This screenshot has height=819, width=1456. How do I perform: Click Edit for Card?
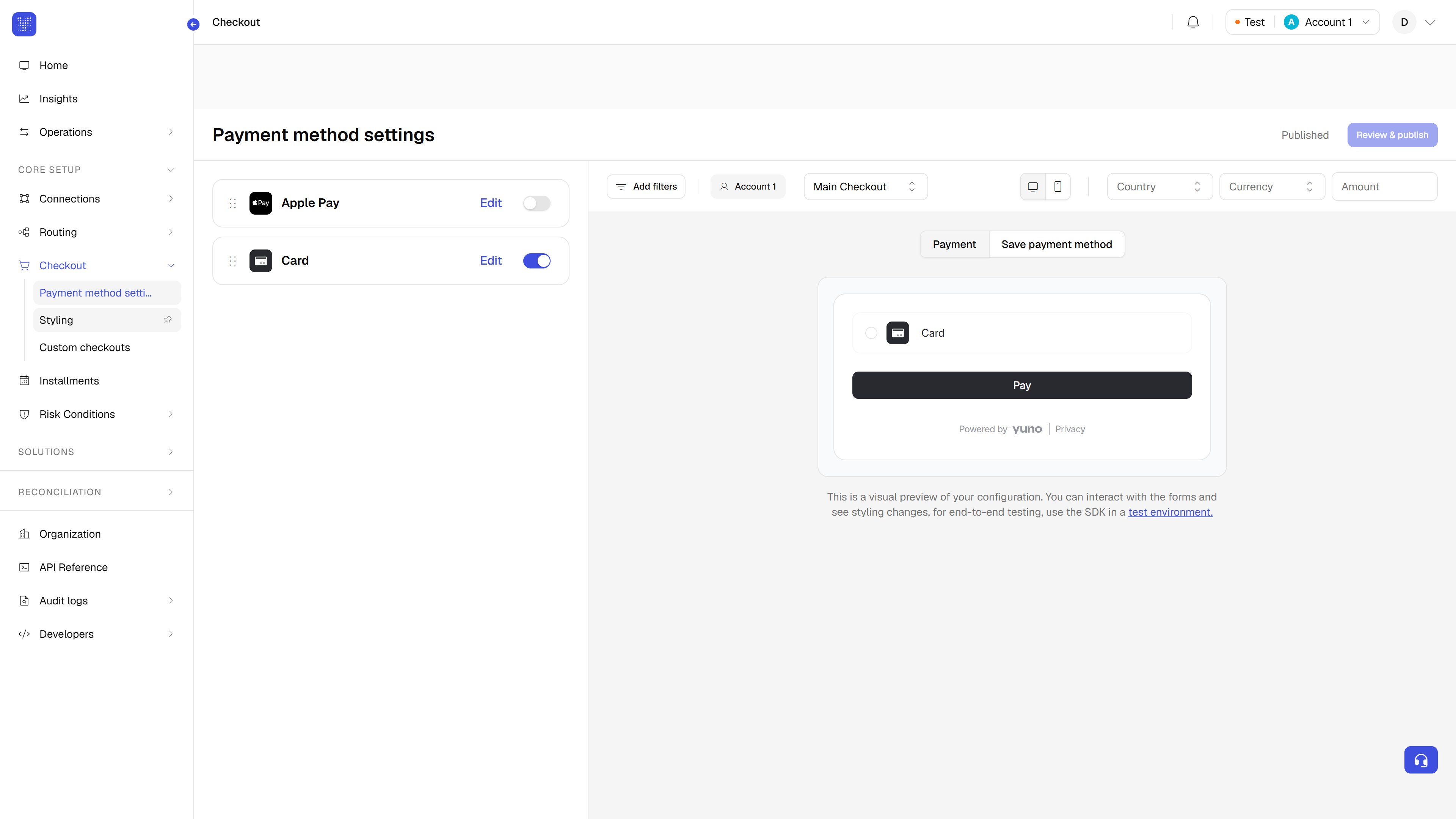491,260
